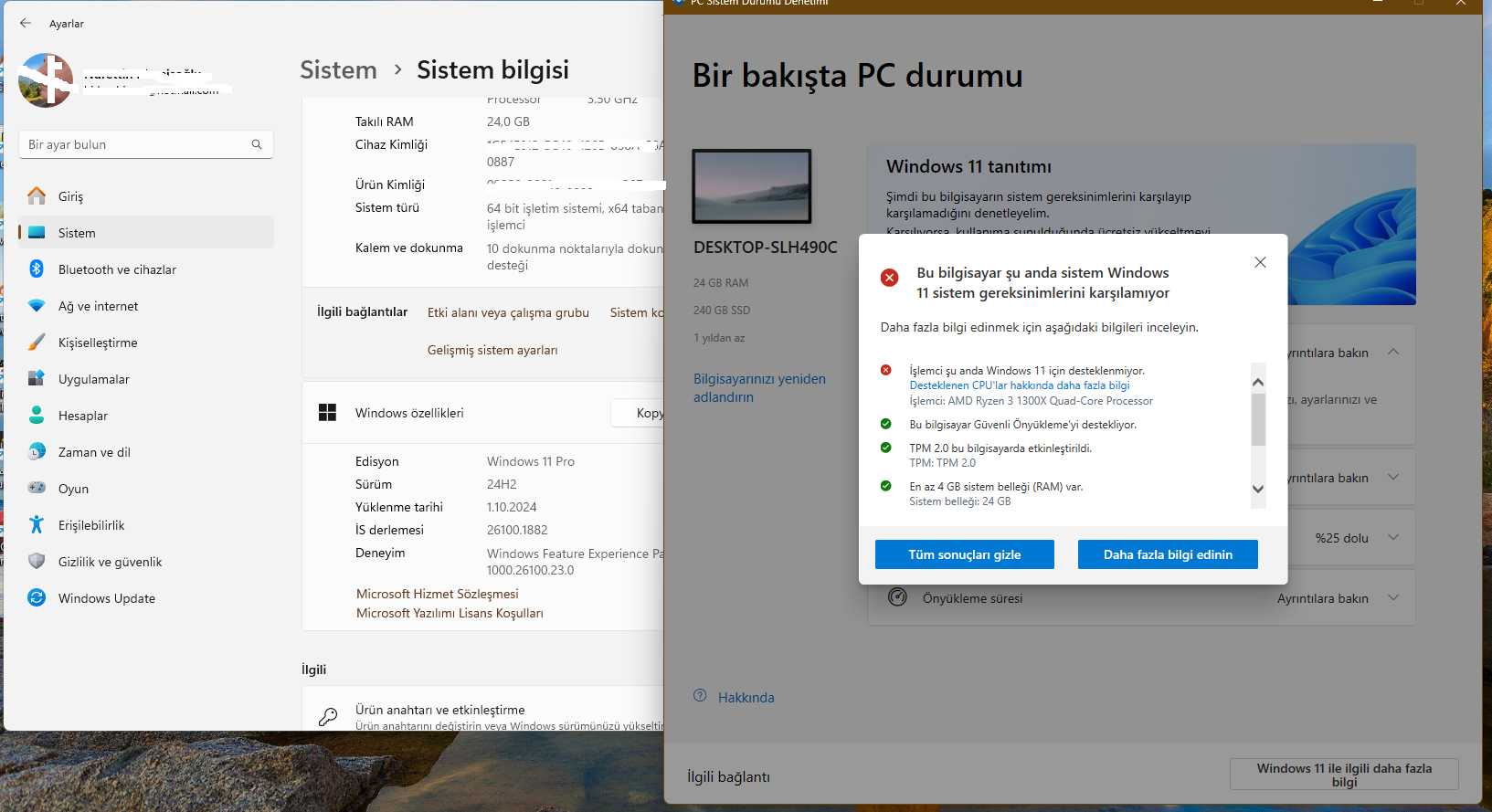1492x812 pixels.
Task: Go to Erişilebilirlik settings
Action: point(146,524)
